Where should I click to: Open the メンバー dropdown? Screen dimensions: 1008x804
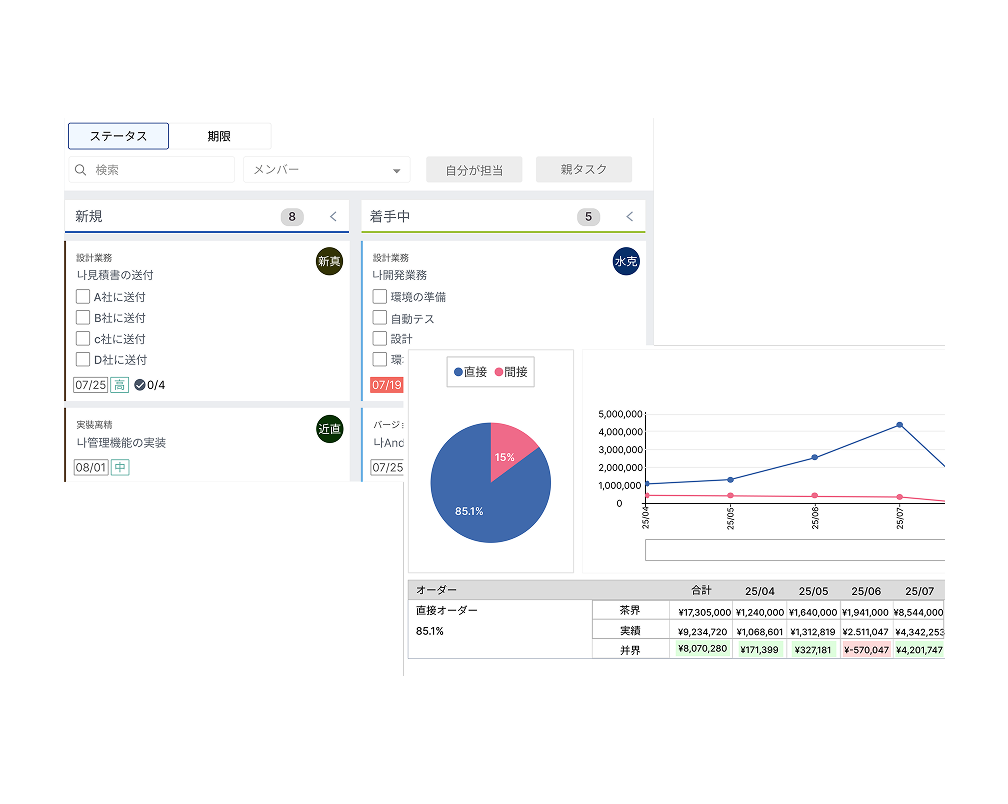coord(327,170)
